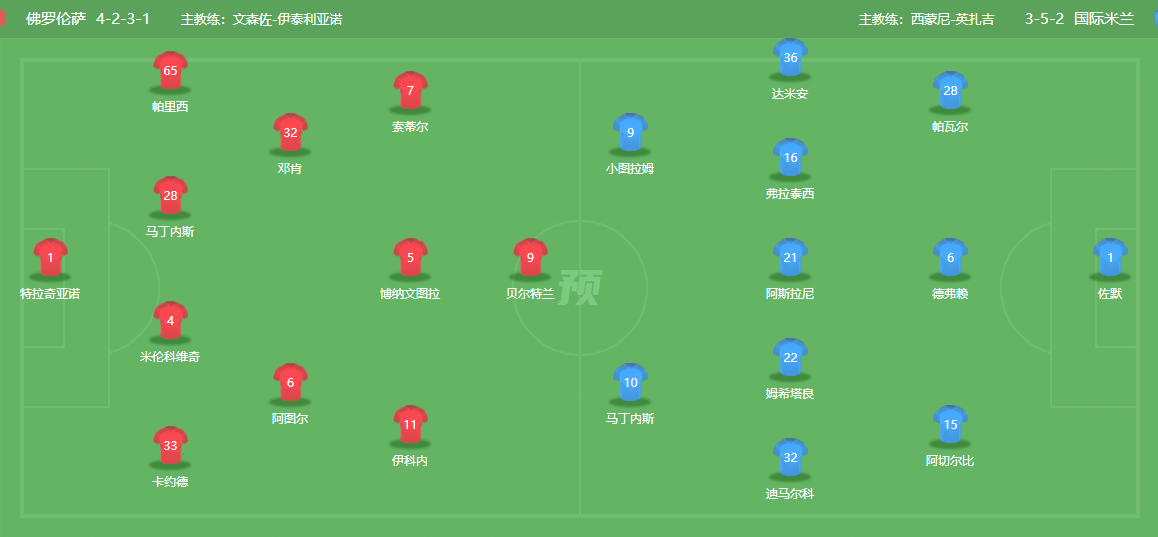Select blue jersey number 10 马丁内斯
Viewport: 1158px width, 537px height.
630,382
